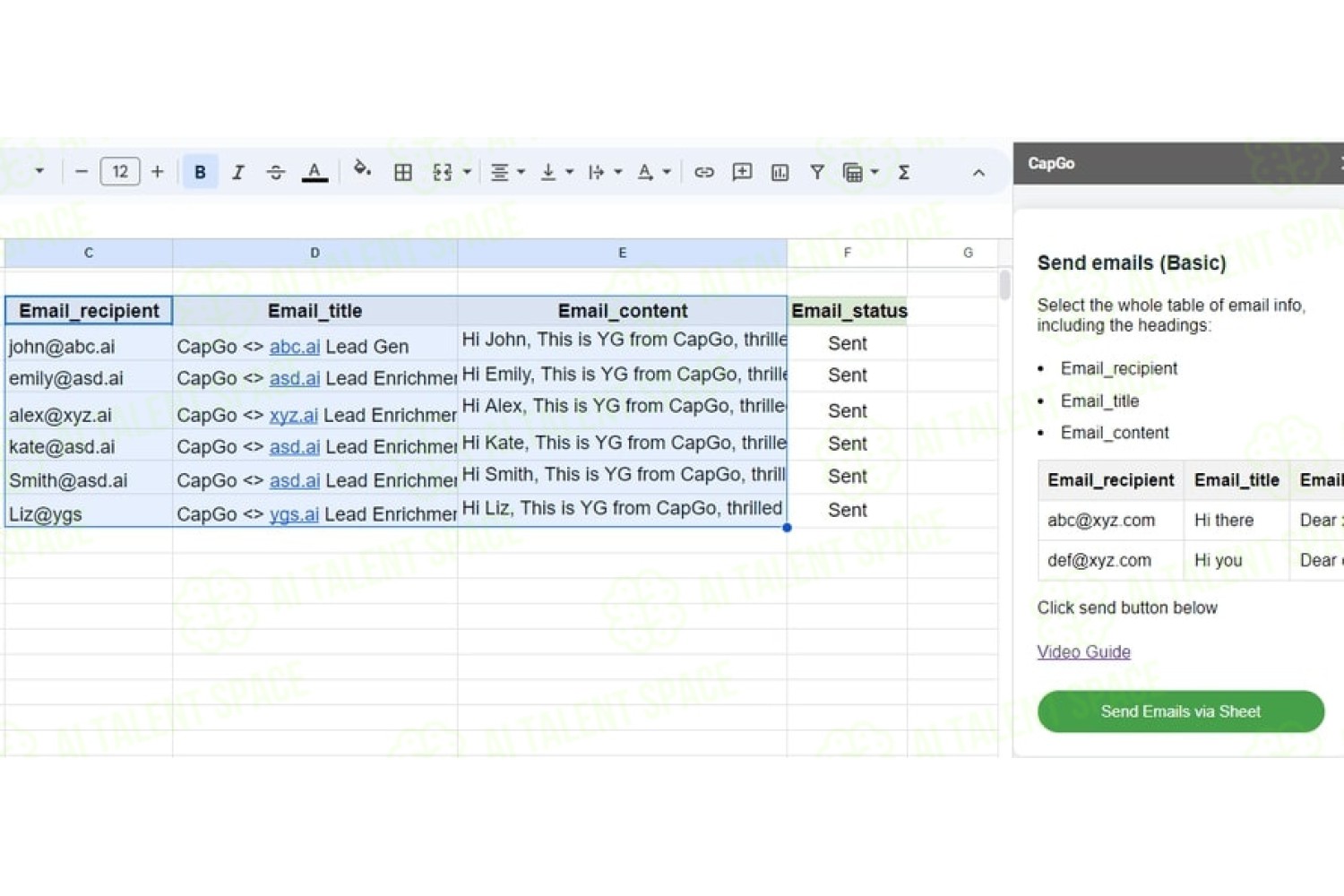This screenshot has width=1344, height=896.
Task: Expand the merge cells dropdown arrow
Action: tap(467, 172)
